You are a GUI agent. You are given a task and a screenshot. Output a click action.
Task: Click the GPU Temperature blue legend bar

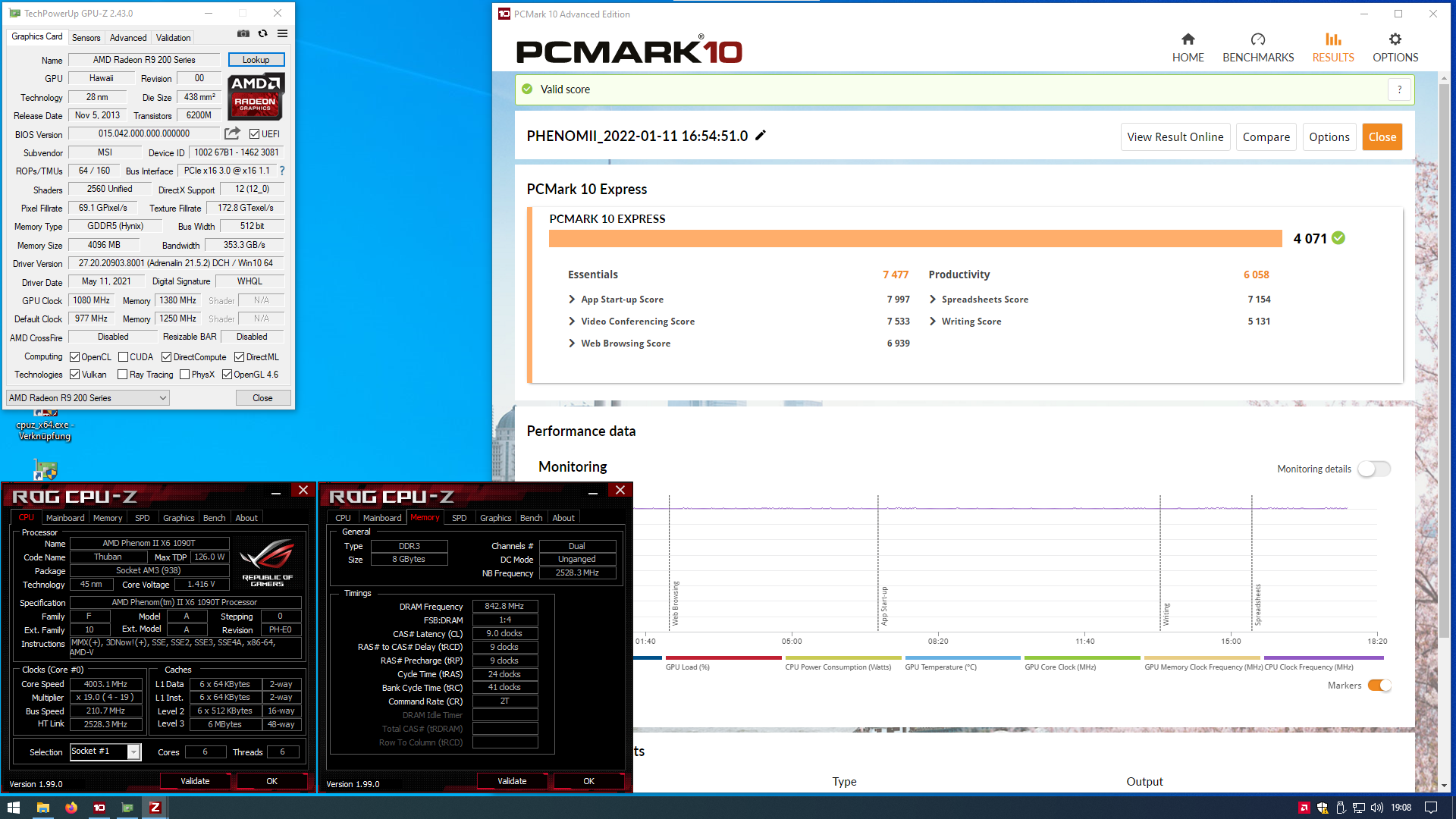[962, 657]
